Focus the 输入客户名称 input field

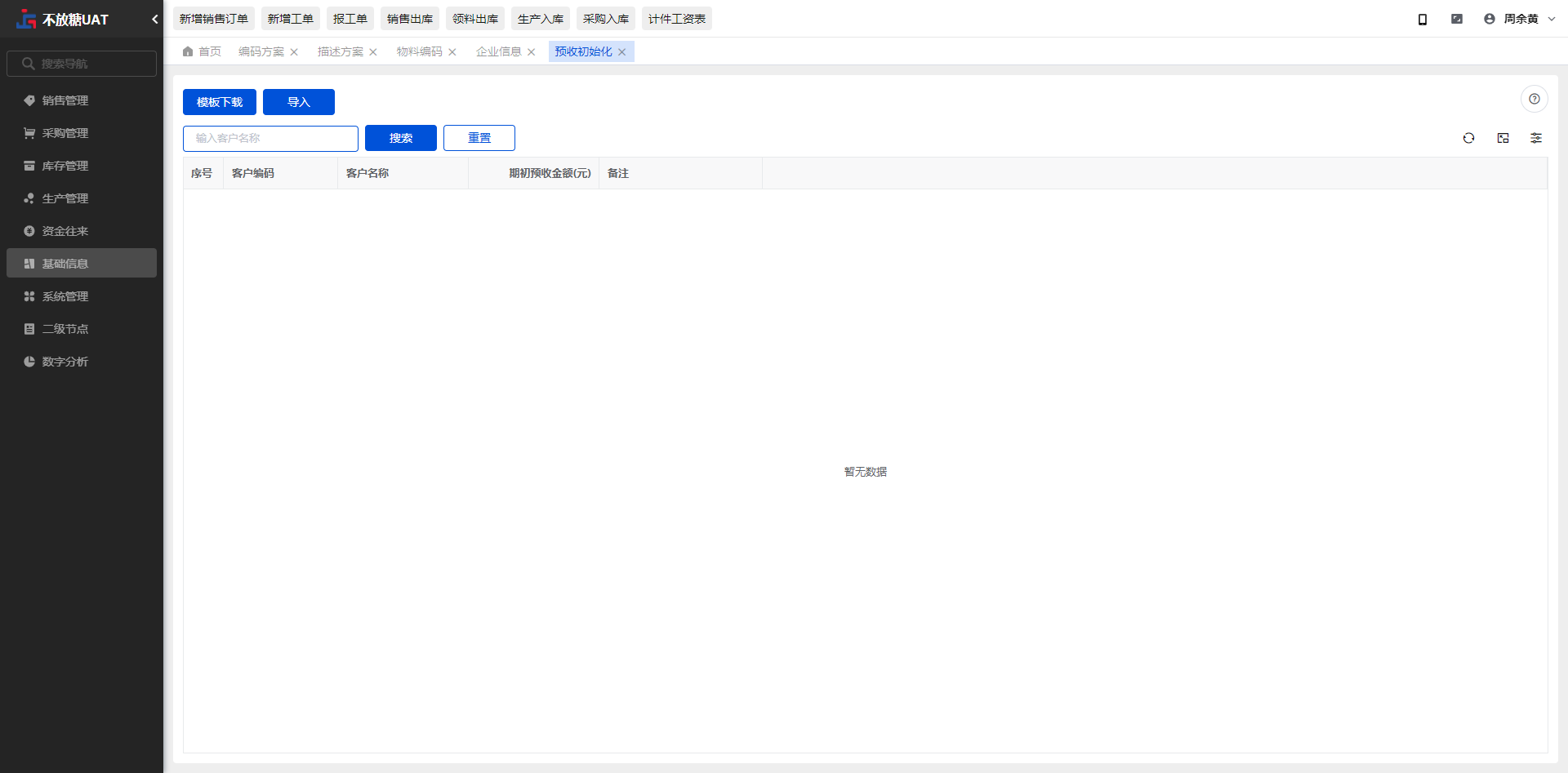coord(270,138)
